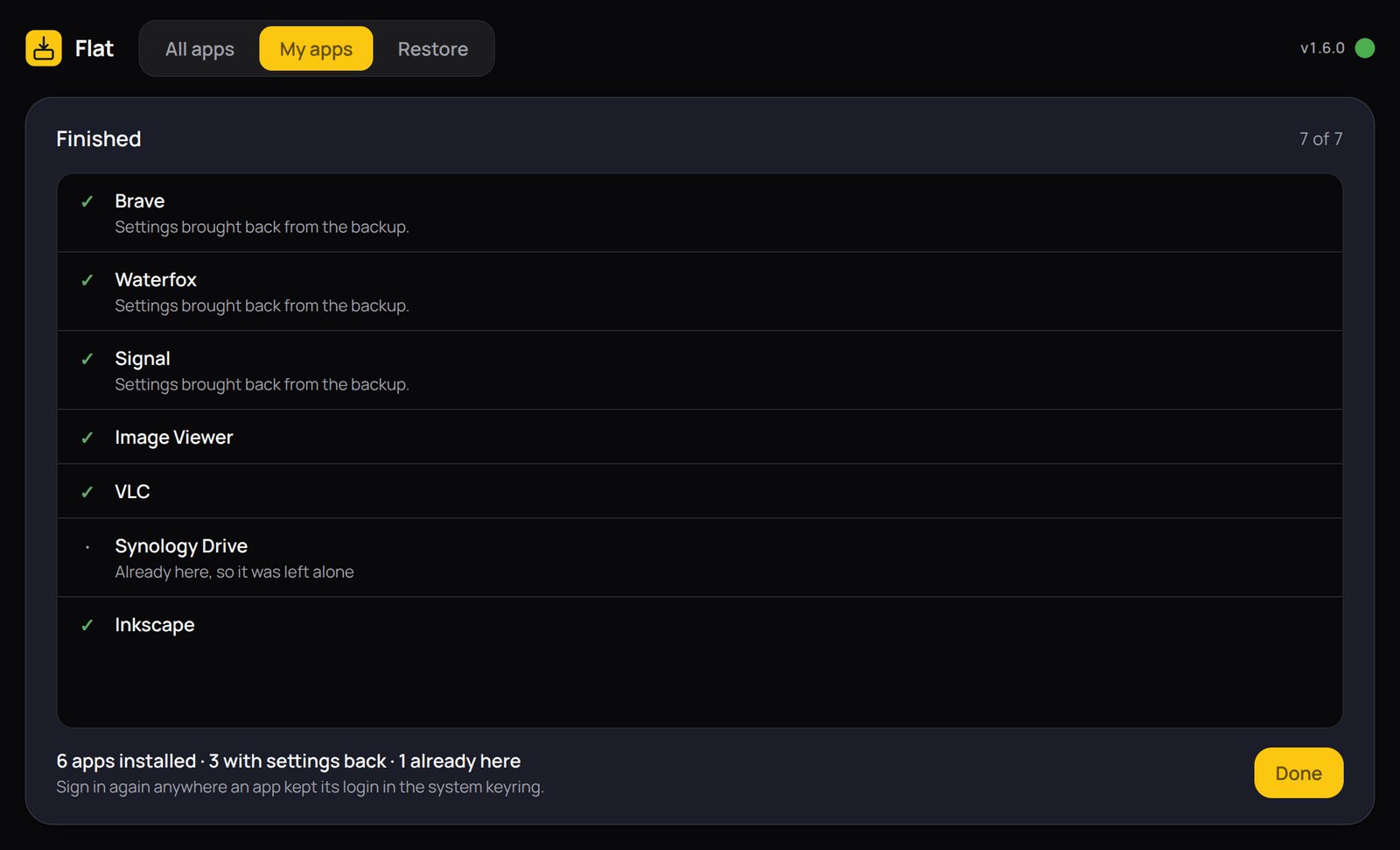Click the green checkmark beside Inkscape

click(87, 625)
